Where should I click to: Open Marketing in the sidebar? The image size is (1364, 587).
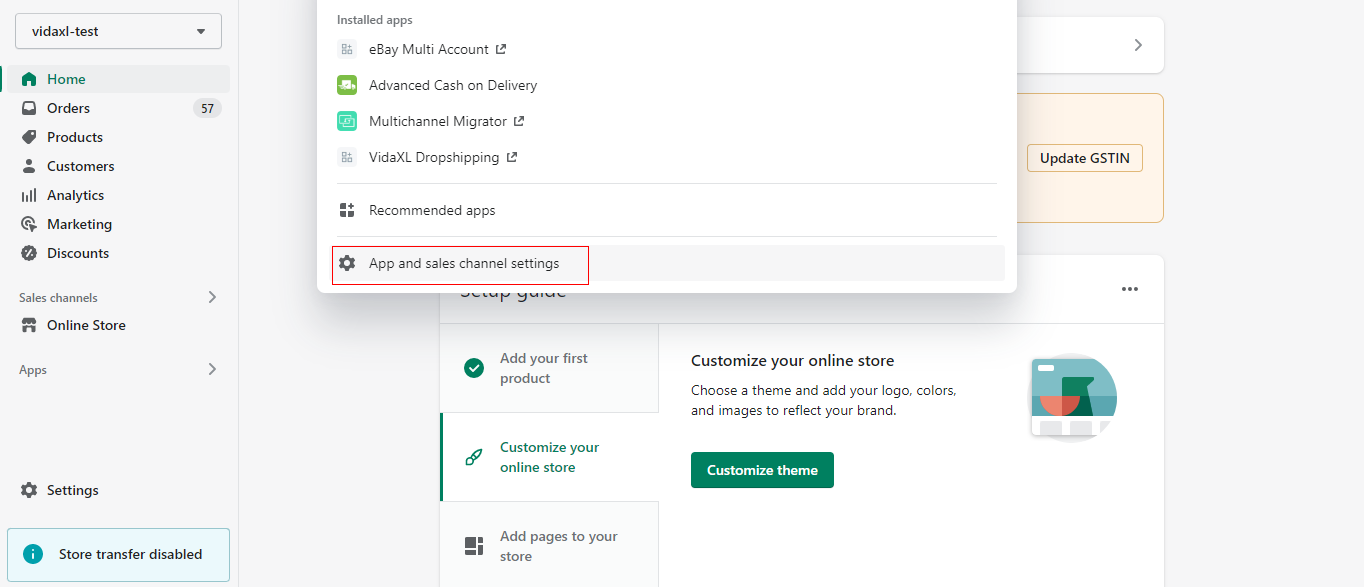118,224
